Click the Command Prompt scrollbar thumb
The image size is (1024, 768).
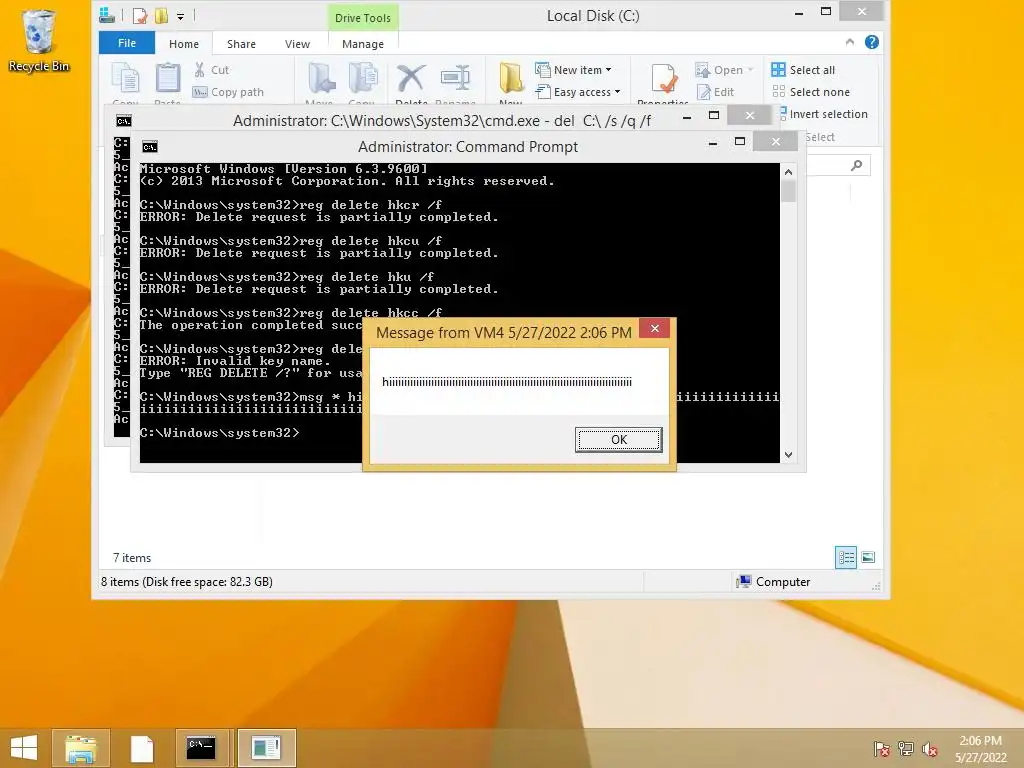tap(788, 191)
